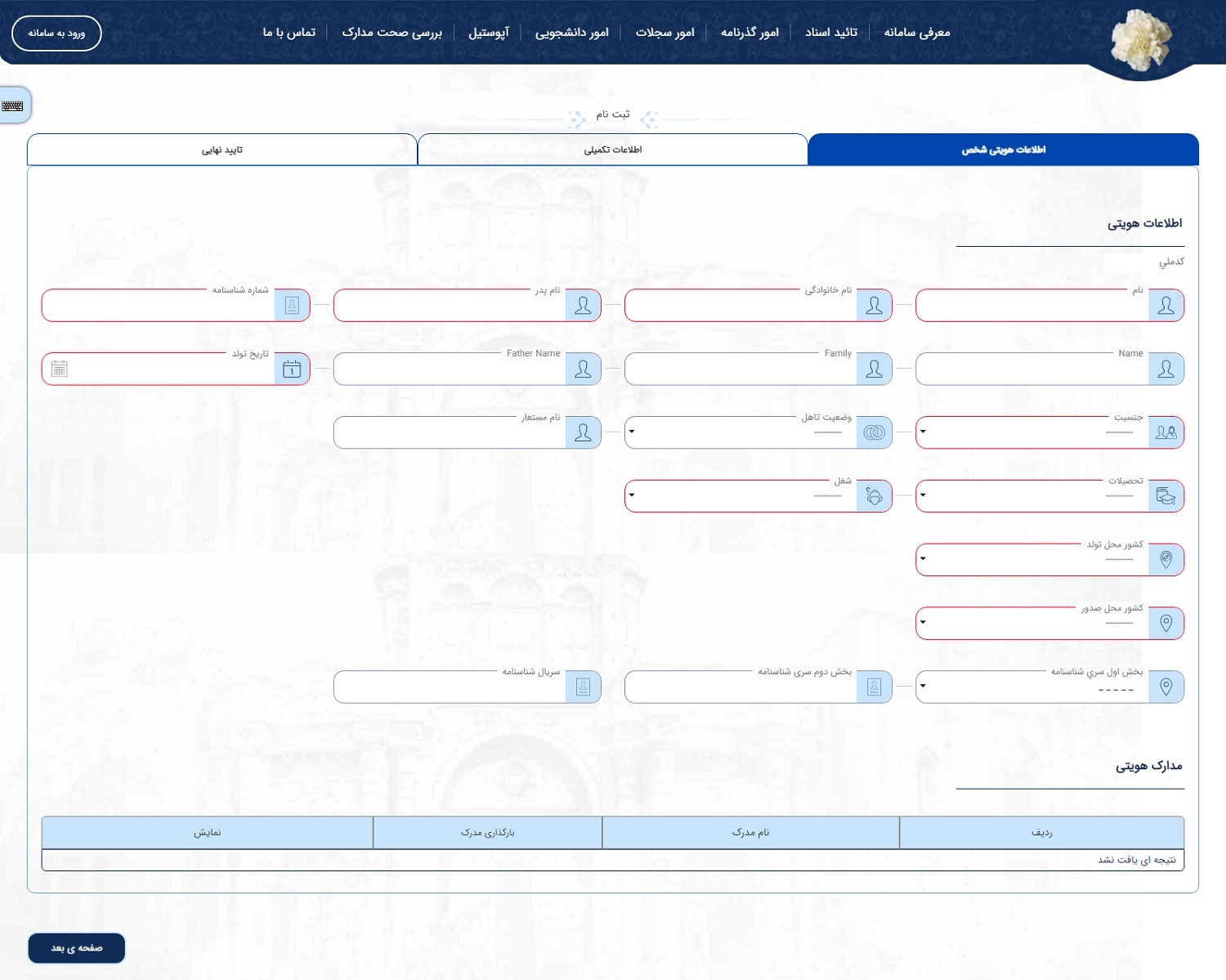
Task: Open the امور دانشجویی menu
Action: (x=572, y=33)
